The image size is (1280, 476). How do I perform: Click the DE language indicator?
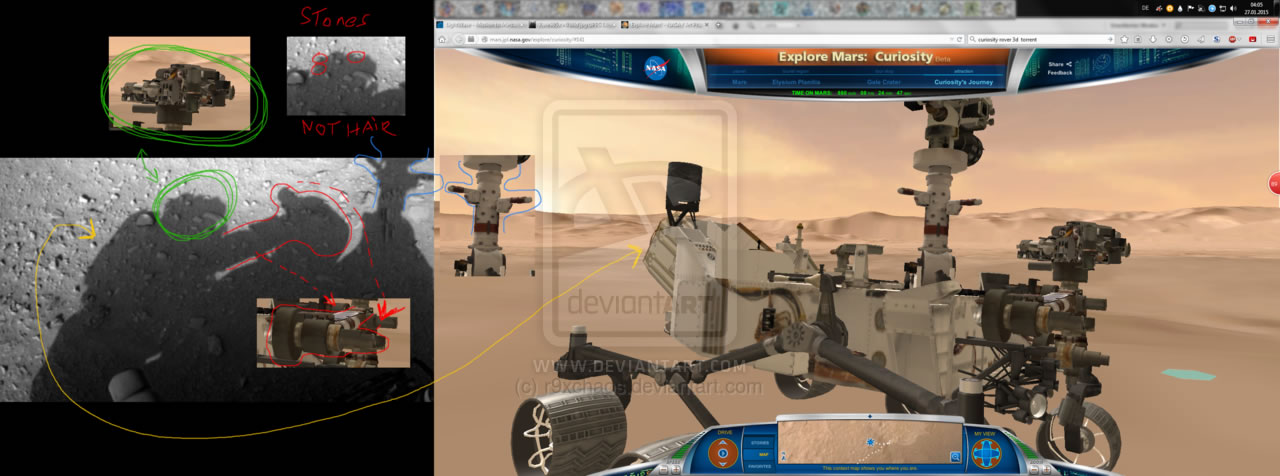tap(1145, 8)
